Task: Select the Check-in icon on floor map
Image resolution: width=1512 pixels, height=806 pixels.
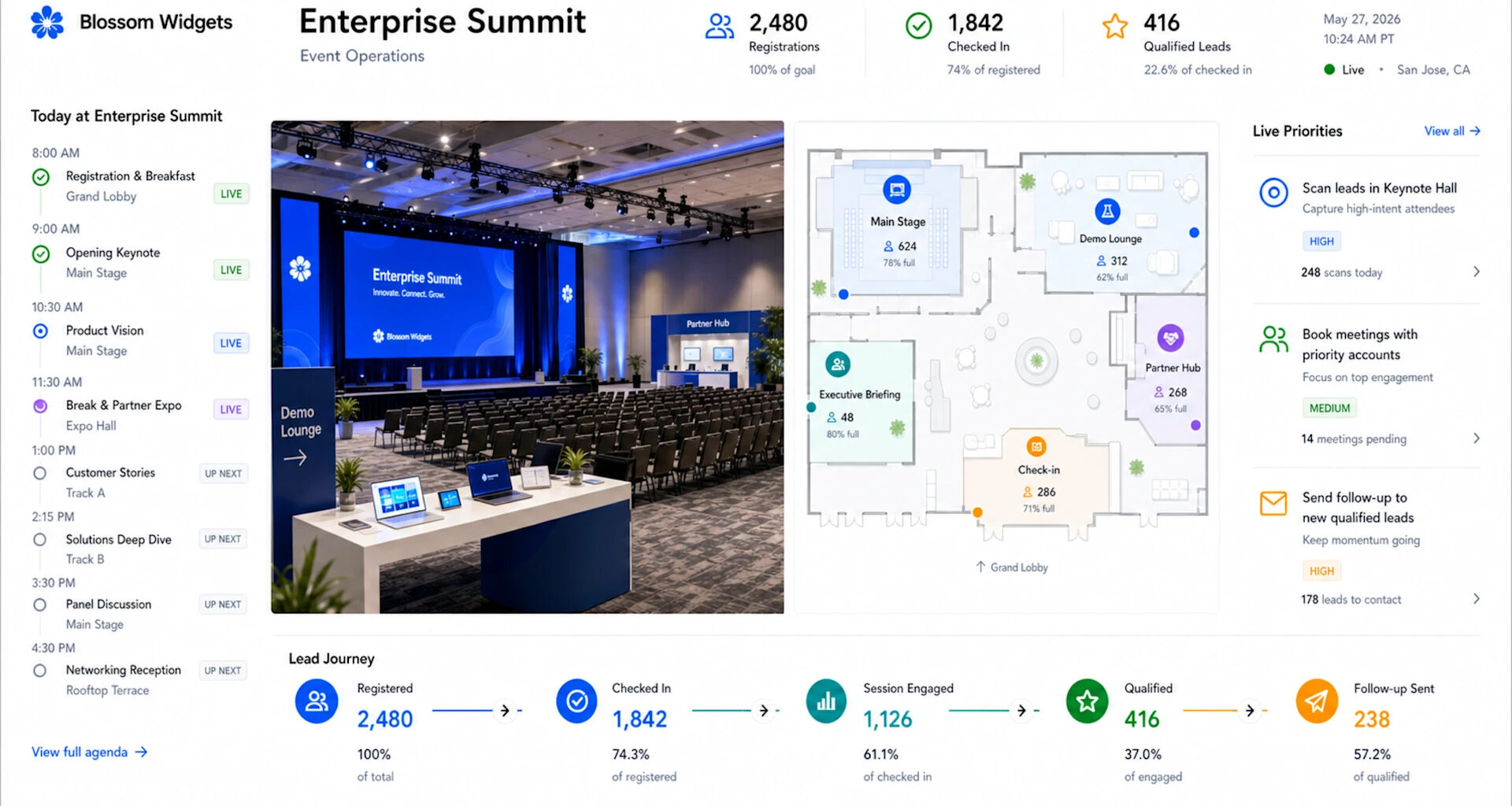Action: (1036, 447)
